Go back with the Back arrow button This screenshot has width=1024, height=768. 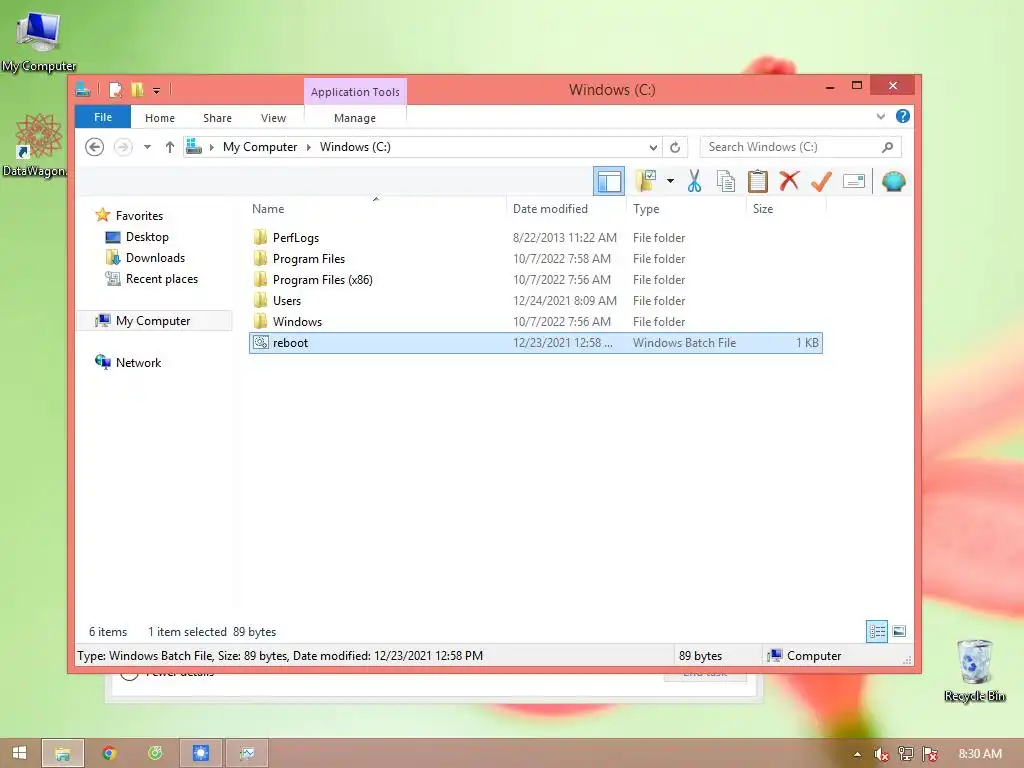point(95,147)
